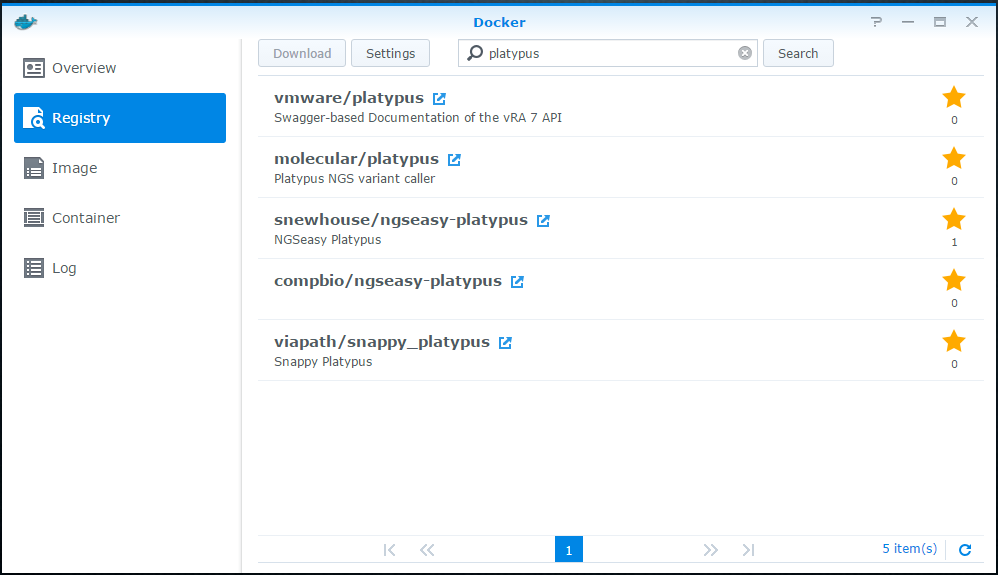Screen dimensions: 998x575
Task: Click the star on snewhouse/ngseasy-platypus row
Action: pos(954,219)
